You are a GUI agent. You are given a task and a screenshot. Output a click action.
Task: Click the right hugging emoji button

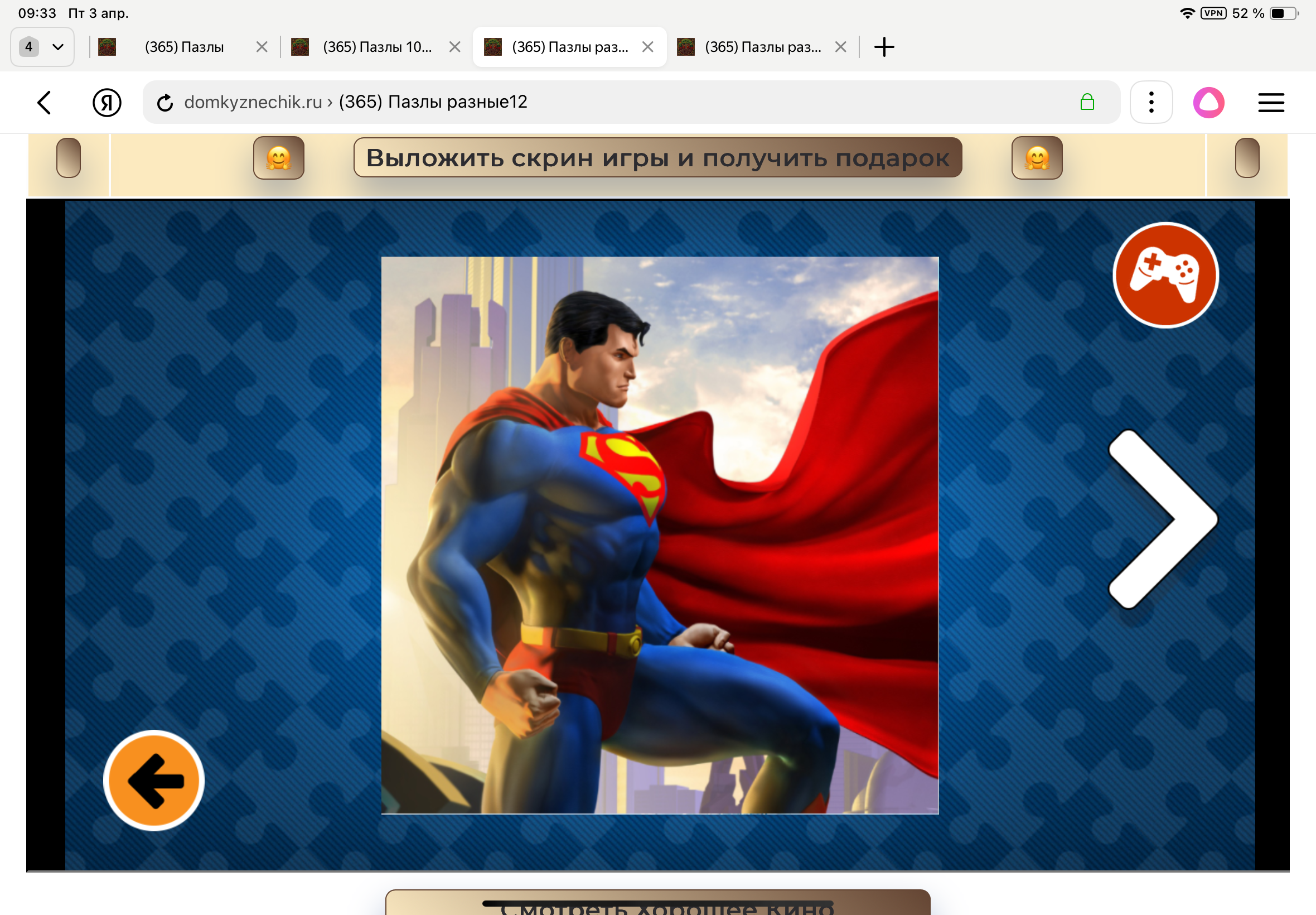pos(1037,158)
